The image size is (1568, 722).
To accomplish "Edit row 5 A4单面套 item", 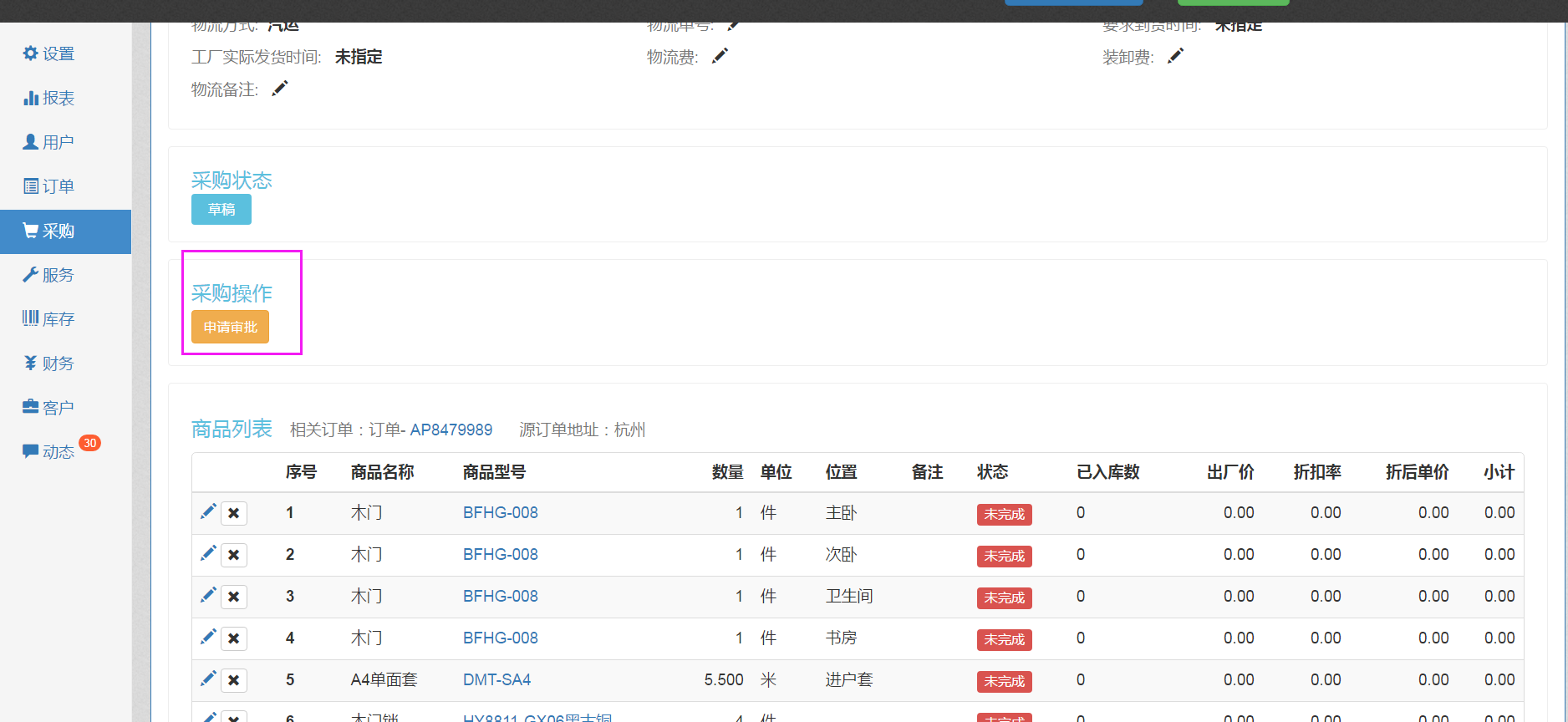I will point(208,679).
